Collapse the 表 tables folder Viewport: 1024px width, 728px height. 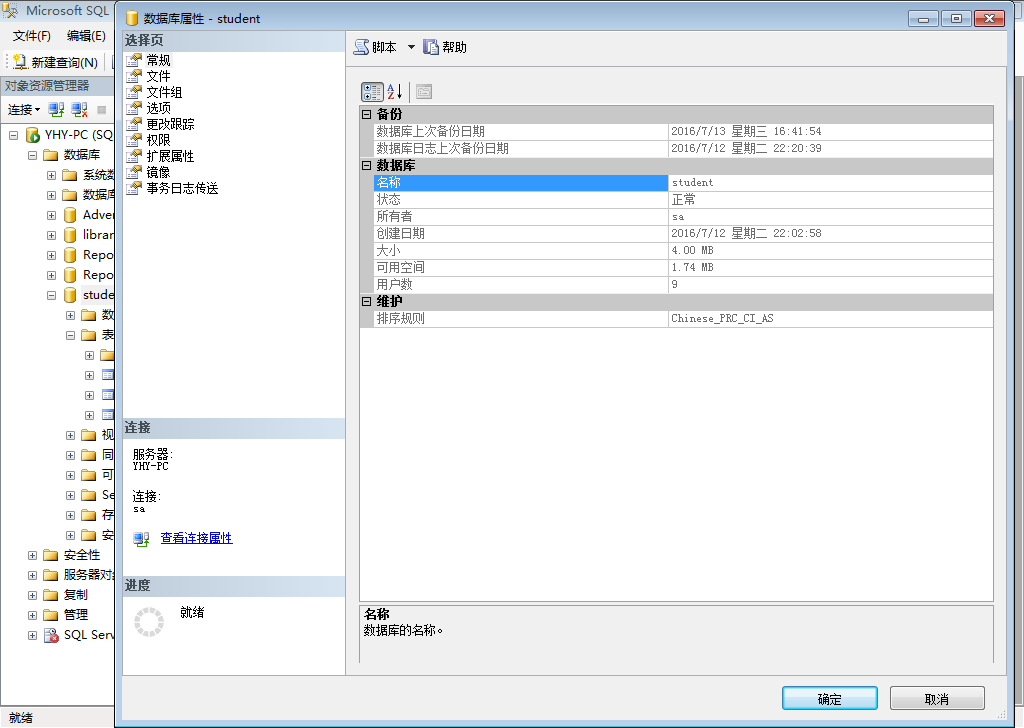point(70,335)
